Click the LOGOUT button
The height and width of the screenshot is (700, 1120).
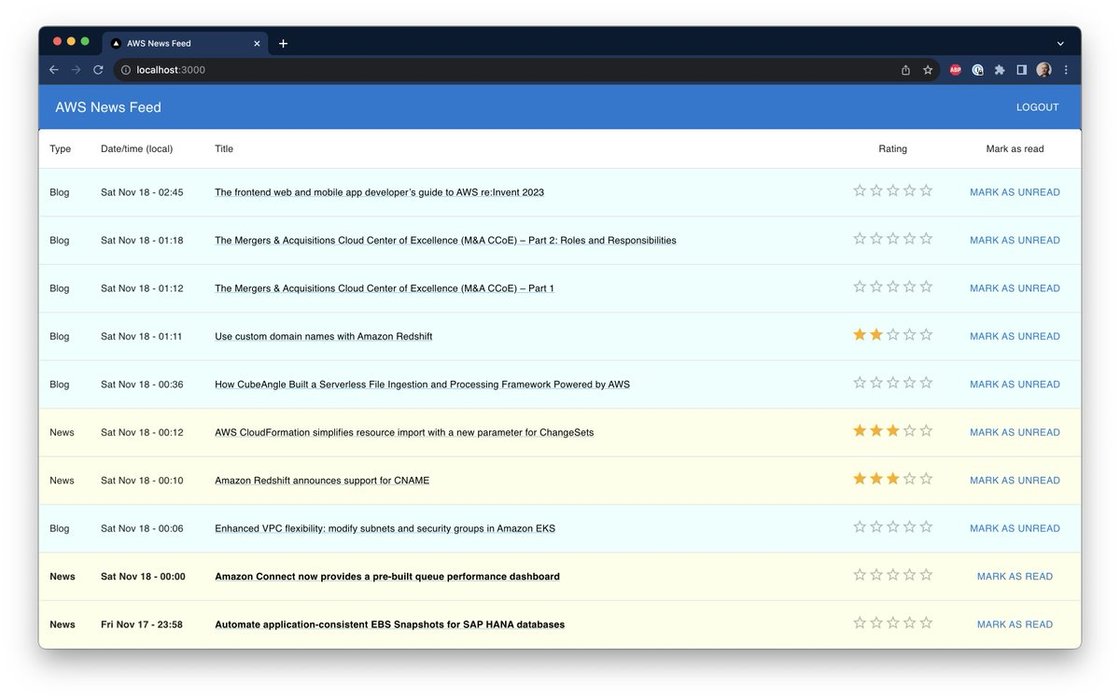pos(1037,108)
